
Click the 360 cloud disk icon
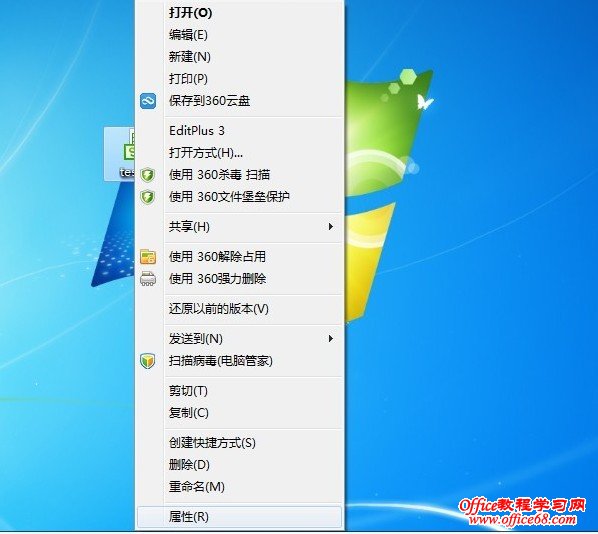148,101
